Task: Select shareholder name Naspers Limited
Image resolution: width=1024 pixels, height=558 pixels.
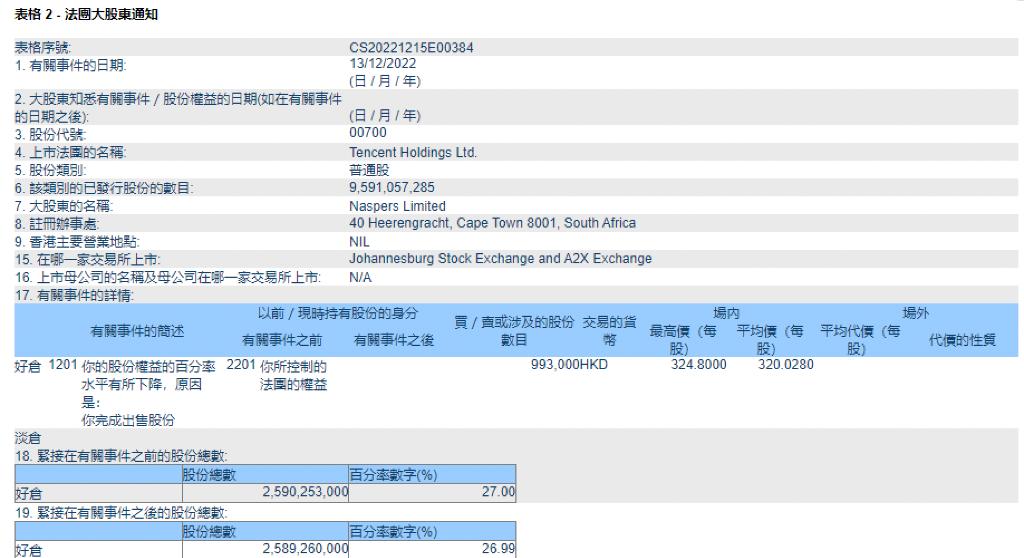Action: [x=397, y=206]
